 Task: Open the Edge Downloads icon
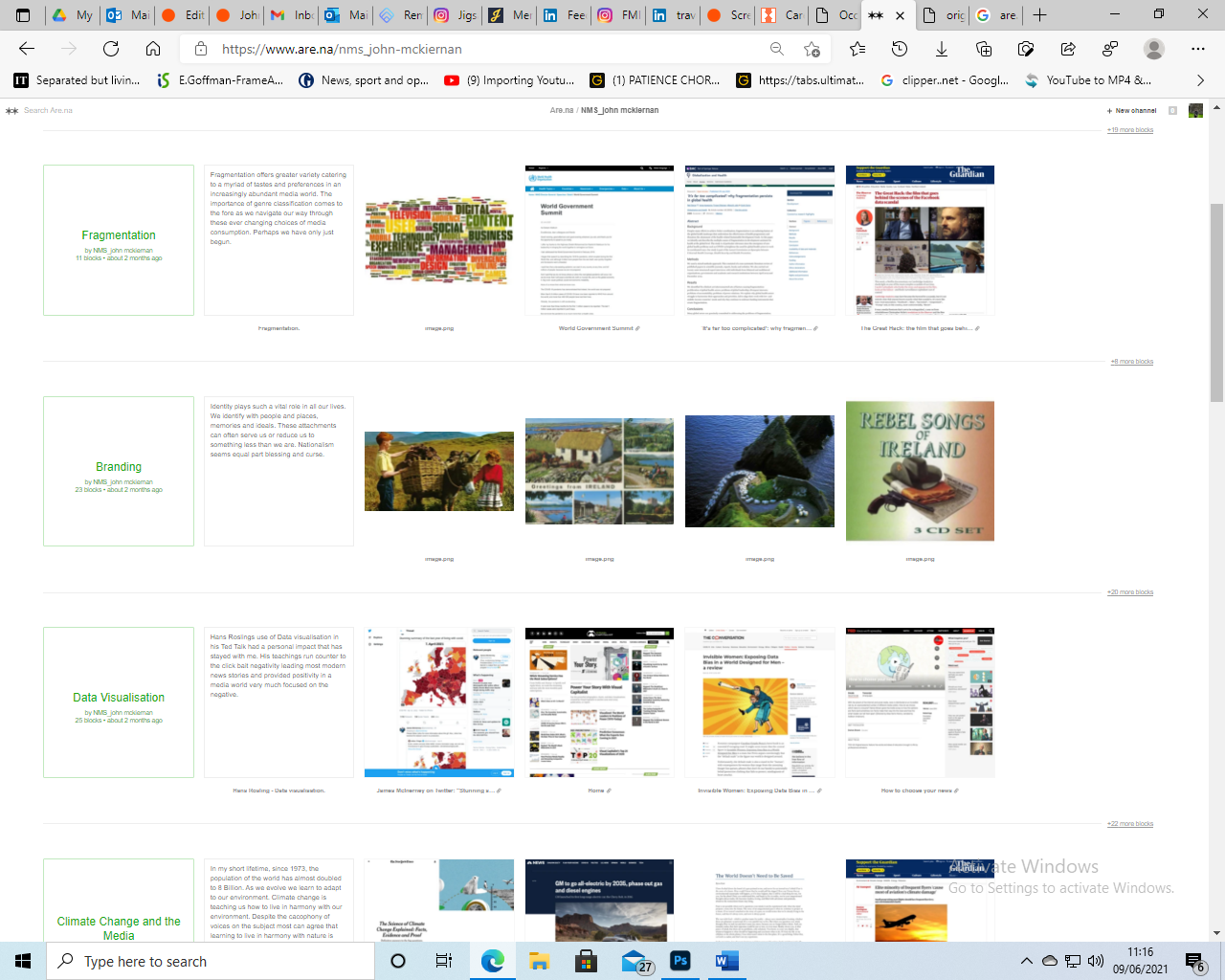tap(942, 49)
